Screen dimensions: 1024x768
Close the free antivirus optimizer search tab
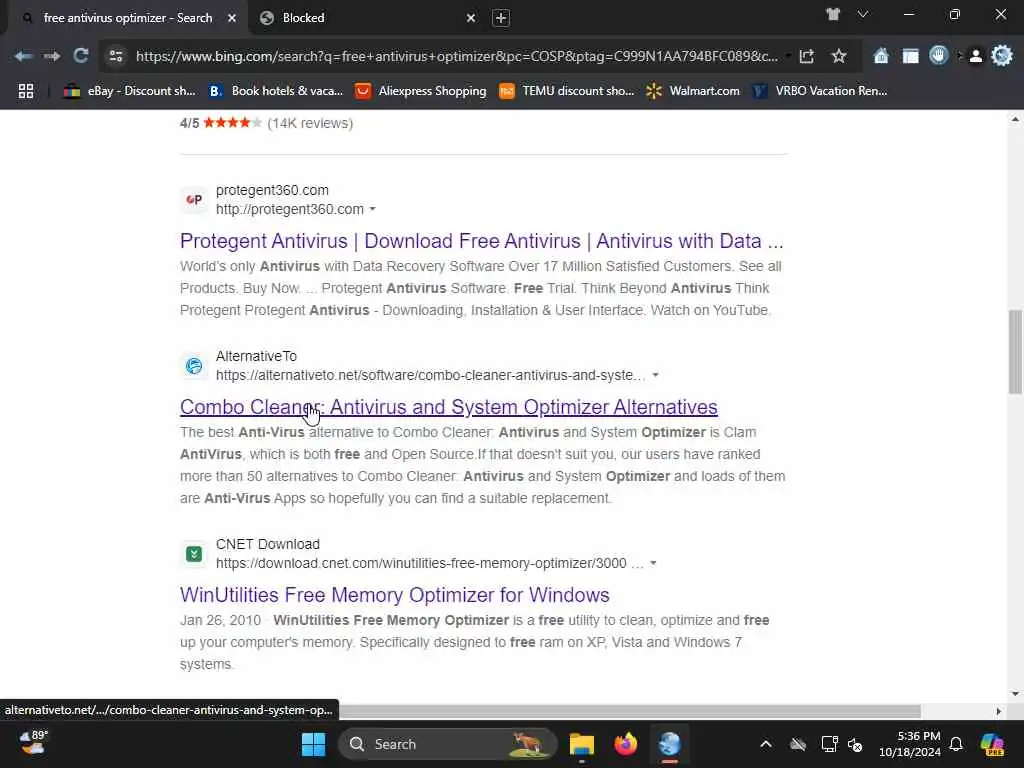pos(232,18)
